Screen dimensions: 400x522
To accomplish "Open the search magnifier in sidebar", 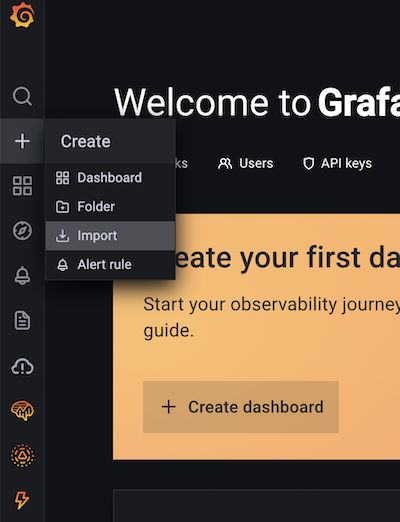I will (x=22, y=96).
